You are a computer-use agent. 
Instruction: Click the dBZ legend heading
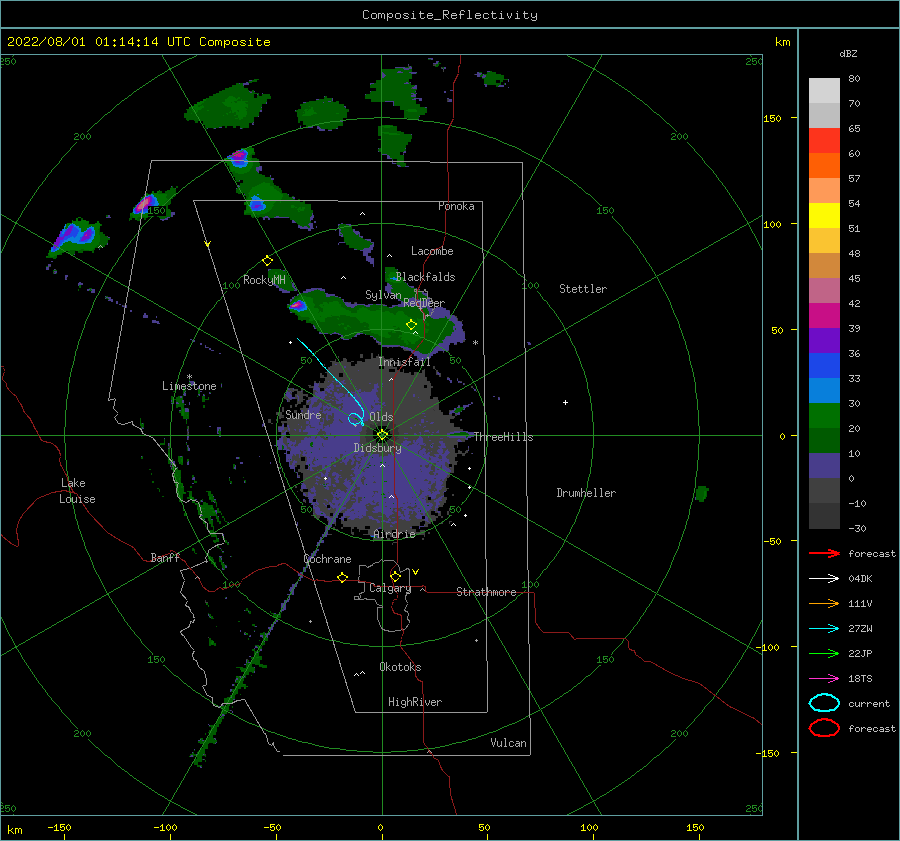point(848,53)
